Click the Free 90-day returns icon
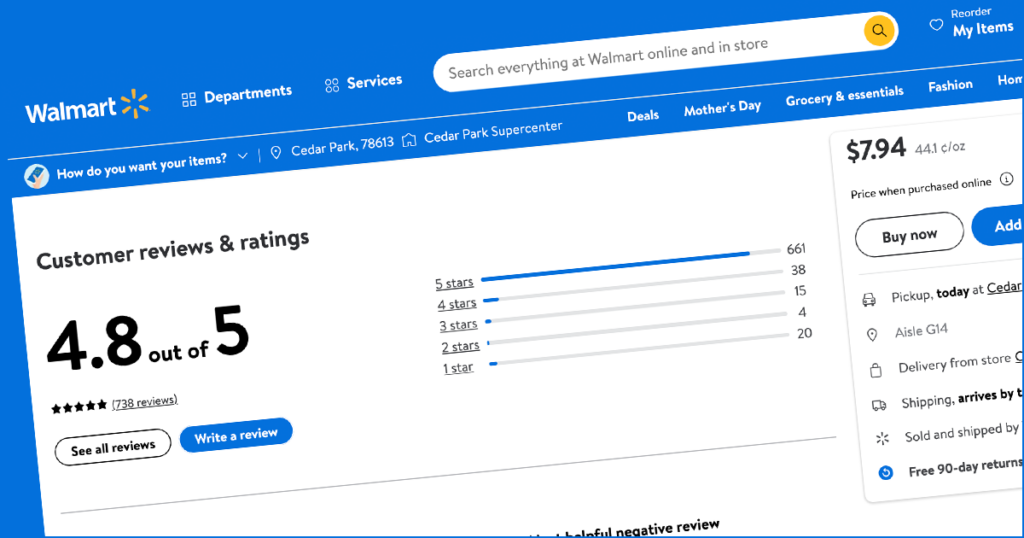 [x=885, y=472]
